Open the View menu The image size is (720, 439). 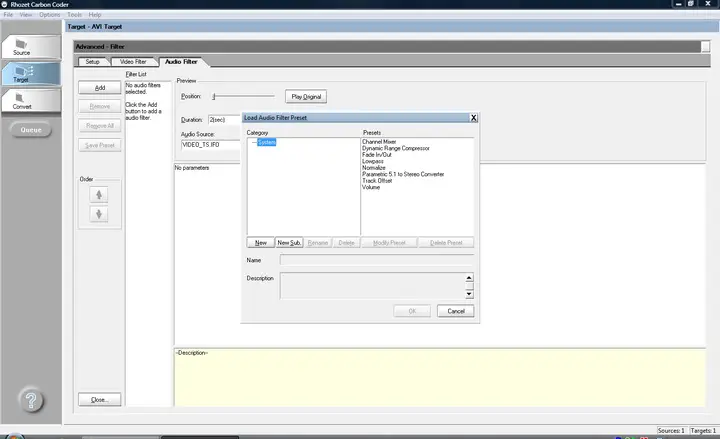[26, 15]
